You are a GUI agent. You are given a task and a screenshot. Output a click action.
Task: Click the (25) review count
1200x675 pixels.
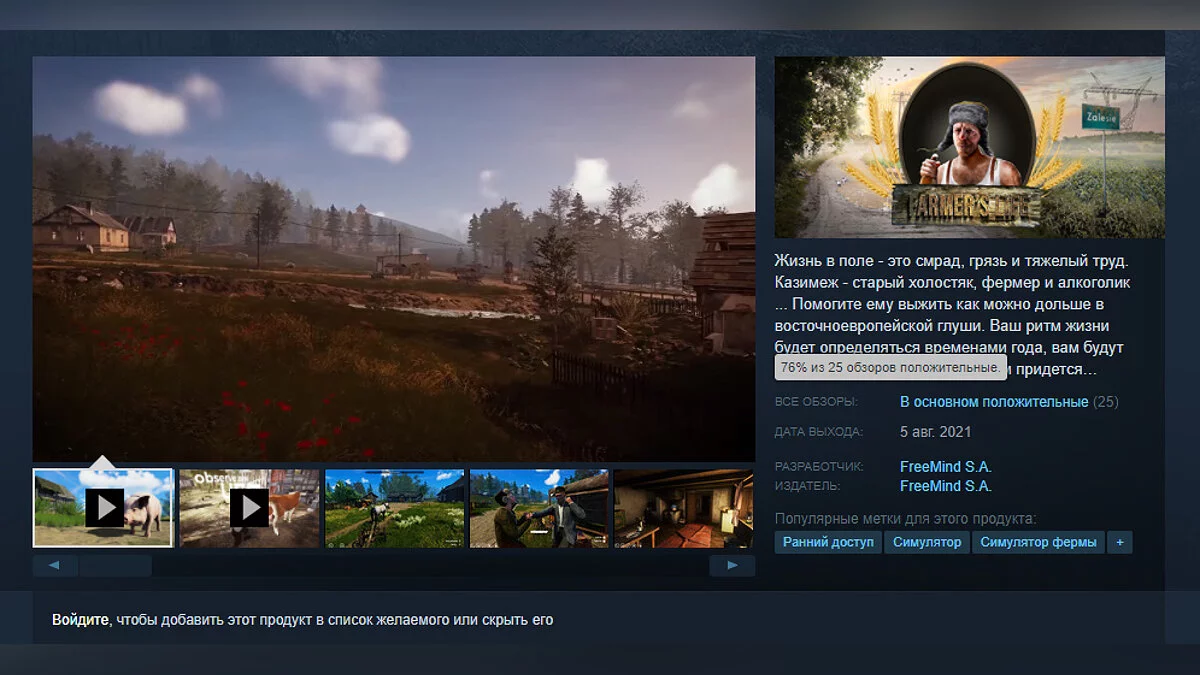click(x=1106, y=402)
